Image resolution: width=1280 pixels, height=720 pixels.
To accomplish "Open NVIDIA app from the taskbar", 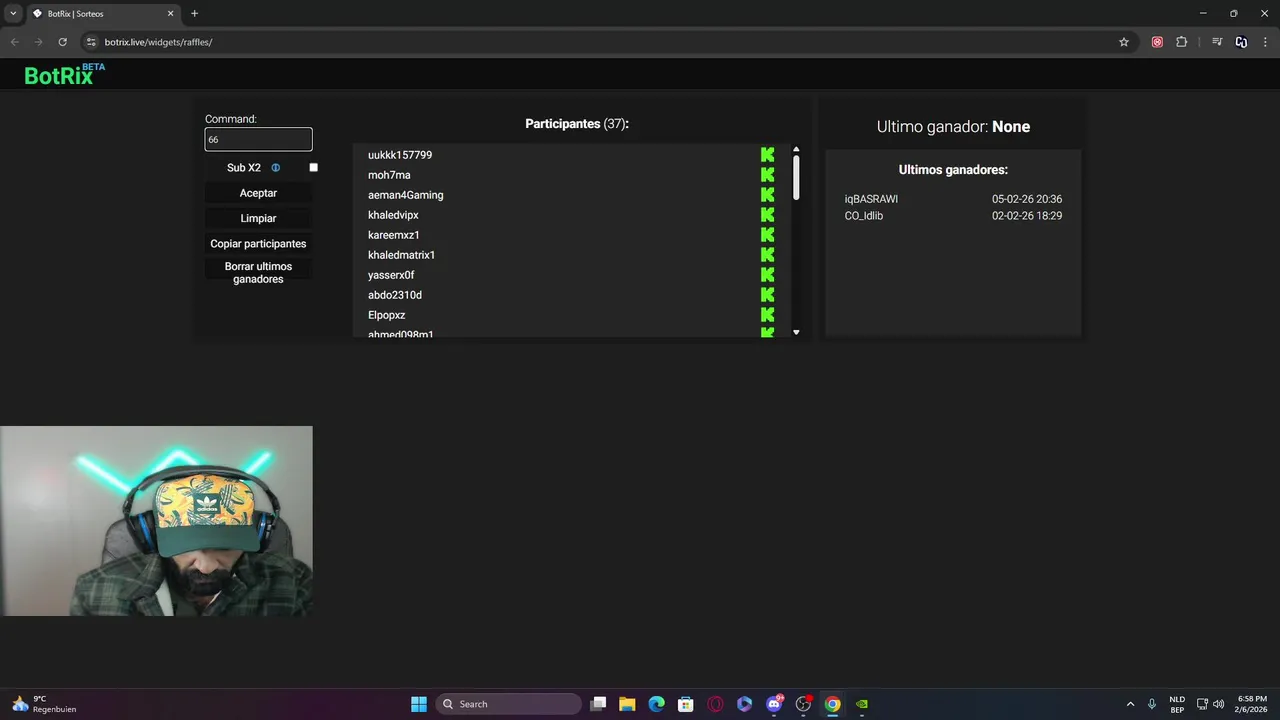I will [x=862, y=704].
